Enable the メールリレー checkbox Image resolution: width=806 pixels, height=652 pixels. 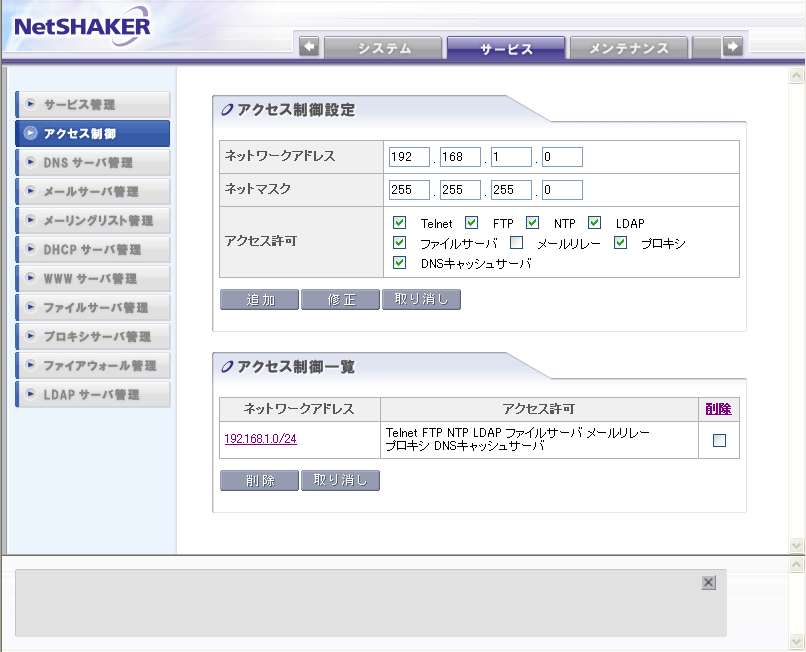[x=517, y=243]
